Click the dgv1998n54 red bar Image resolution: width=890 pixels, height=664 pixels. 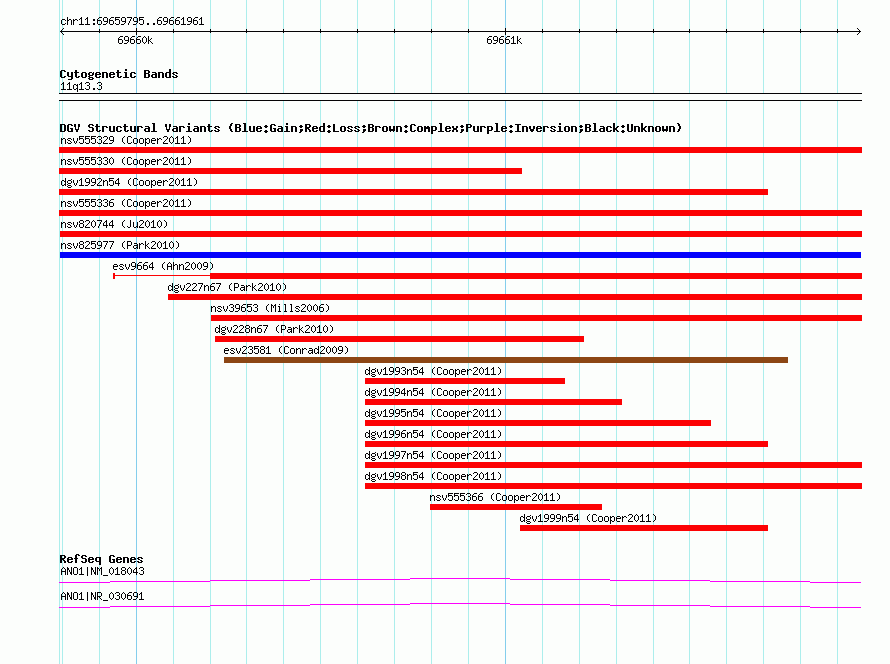coord(614,486)
